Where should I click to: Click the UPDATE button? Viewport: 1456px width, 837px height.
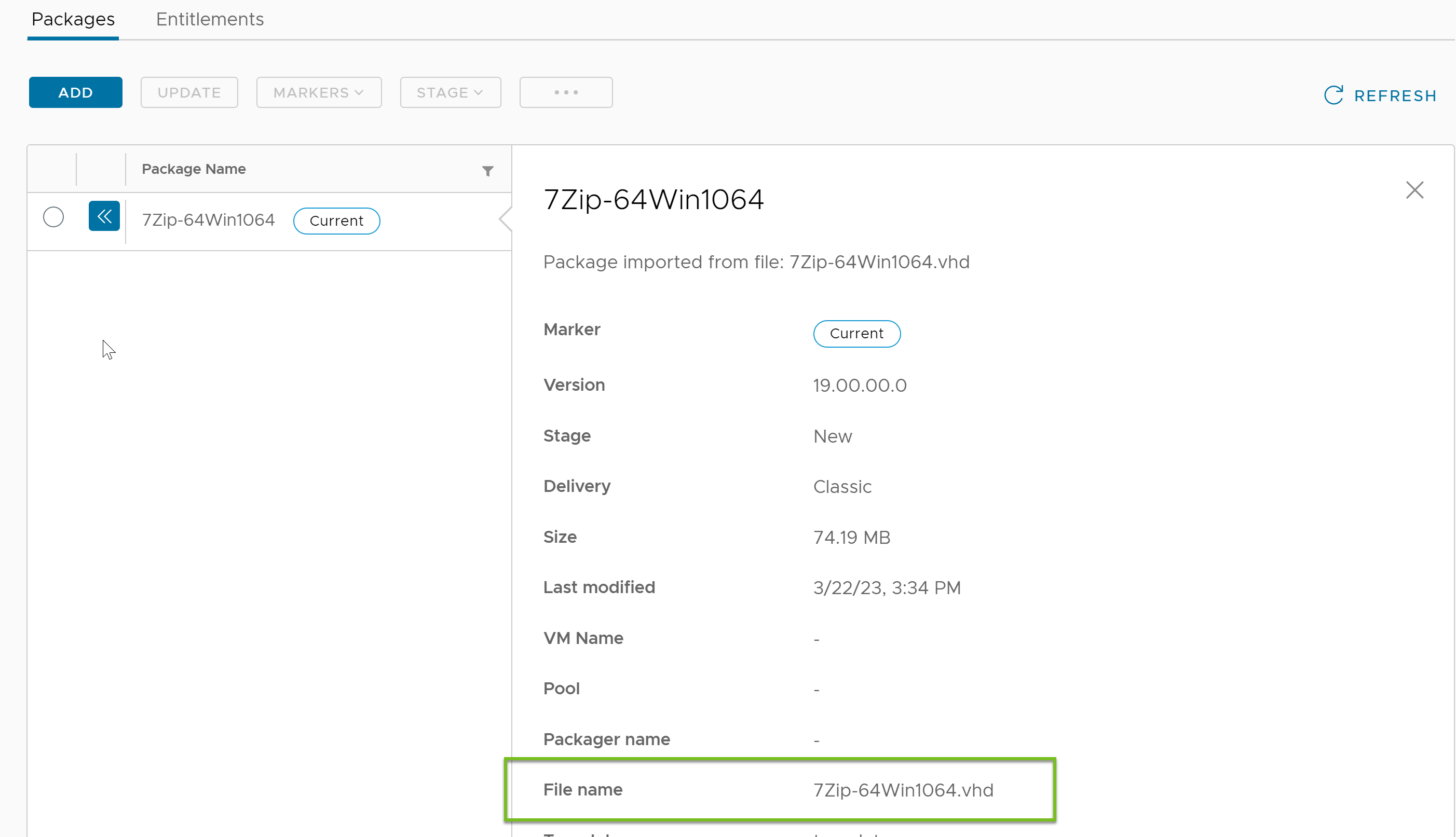[189, 92]
